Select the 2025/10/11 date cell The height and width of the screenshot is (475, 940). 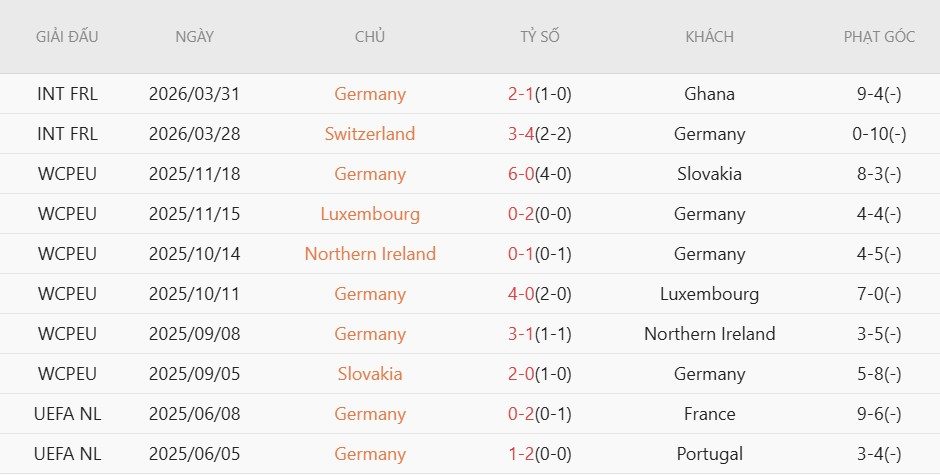click(194, 294)
